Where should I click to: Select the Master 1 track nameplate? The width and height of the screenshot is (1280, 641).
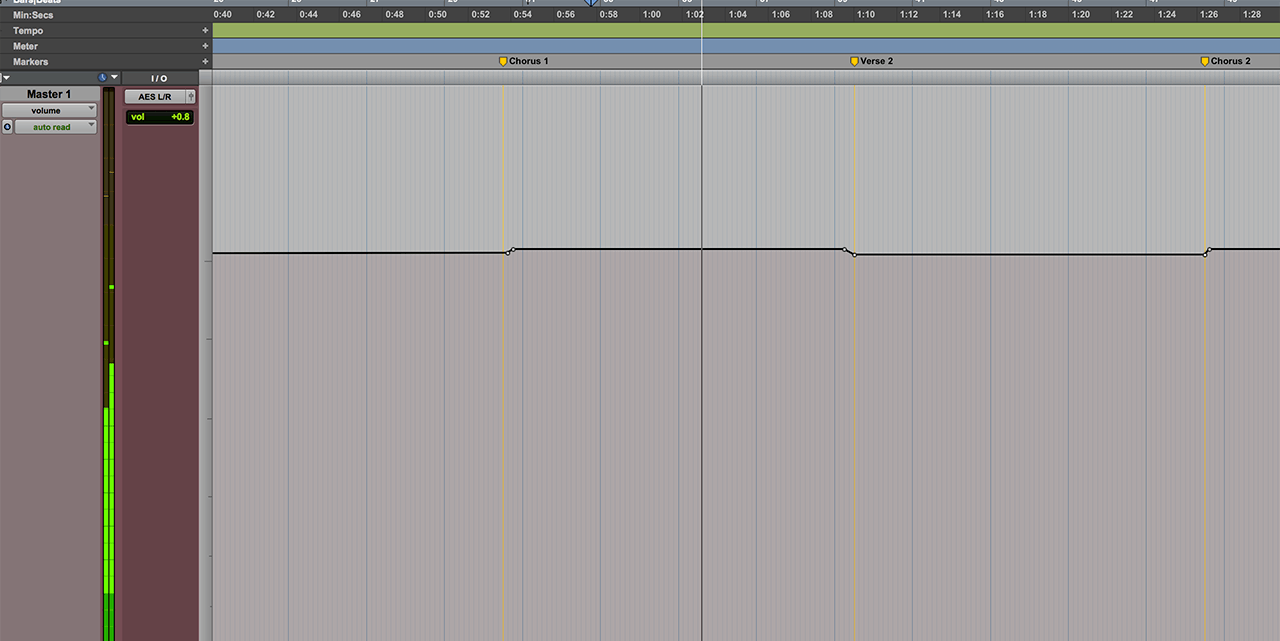[48, 93]
